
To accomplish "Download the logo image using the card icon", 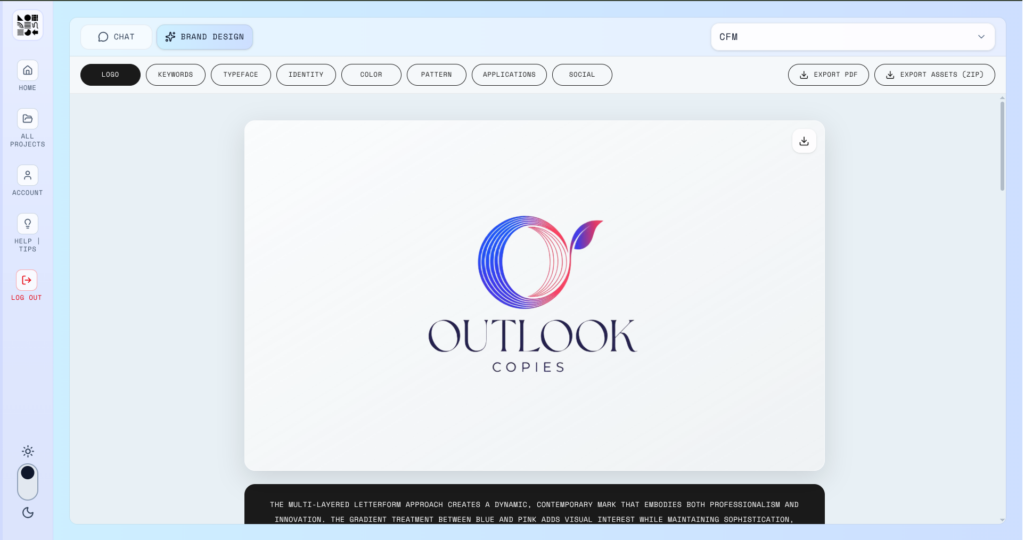I will click(x=804, y=141).
